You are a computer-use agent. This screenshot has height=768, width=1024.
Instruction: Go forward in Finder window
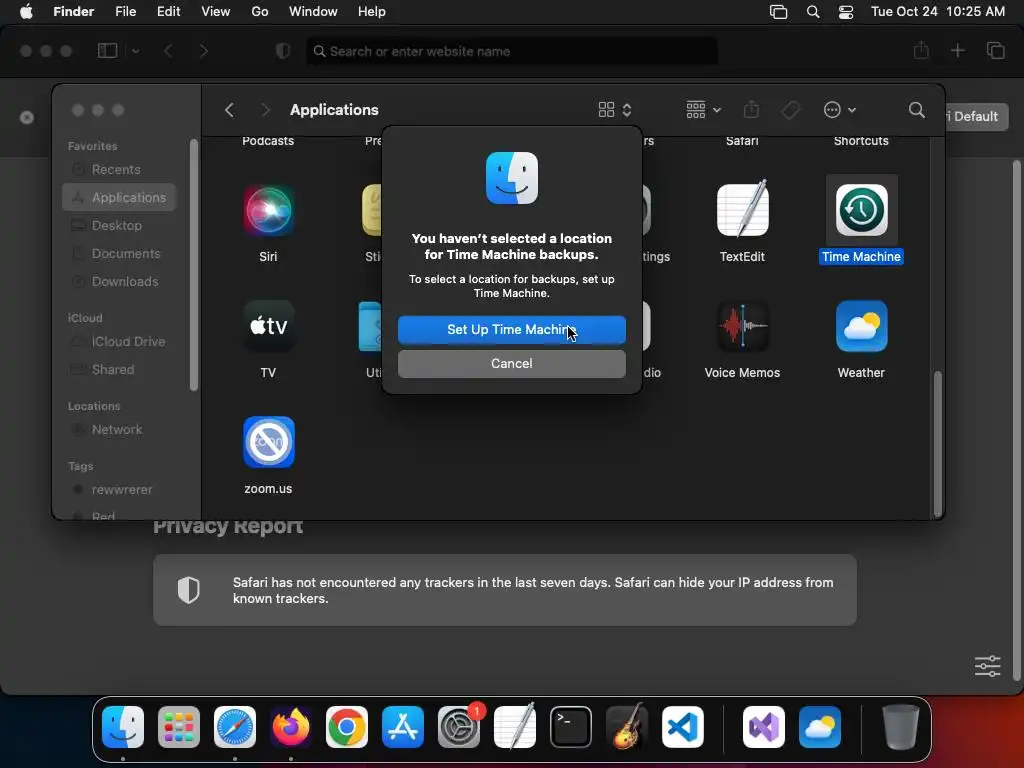click(x=265, y=110)
